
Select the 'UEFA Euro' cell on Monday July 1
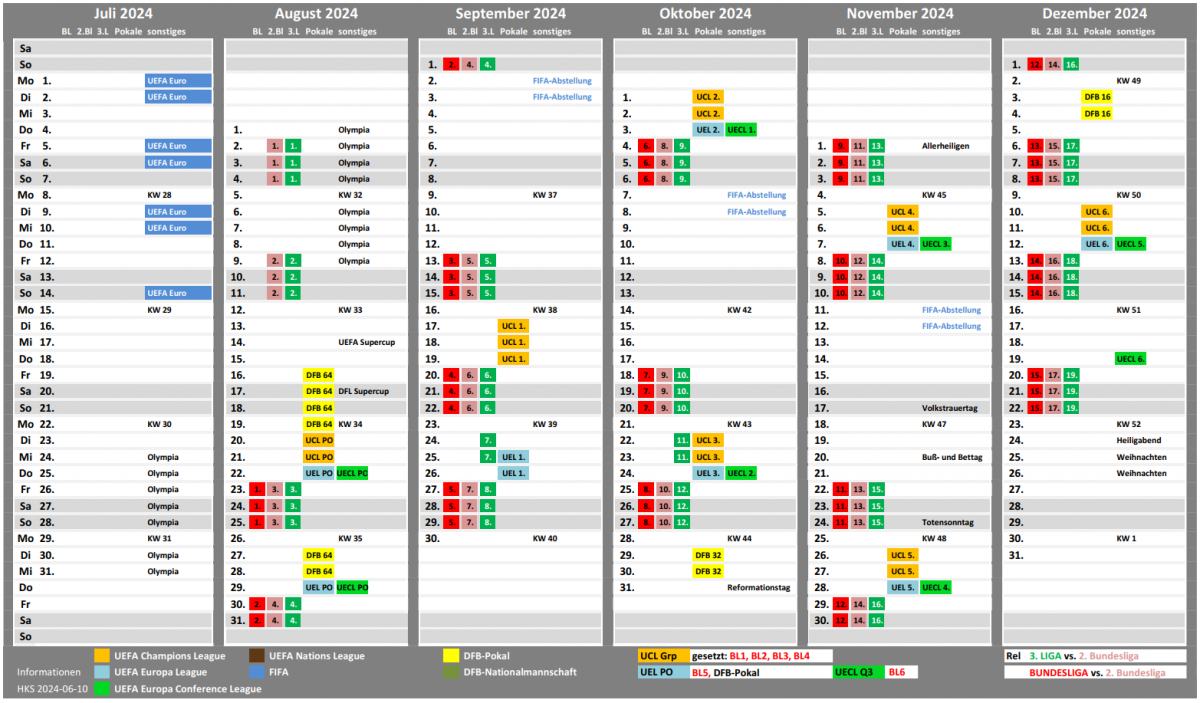click(x=179, y=81)
